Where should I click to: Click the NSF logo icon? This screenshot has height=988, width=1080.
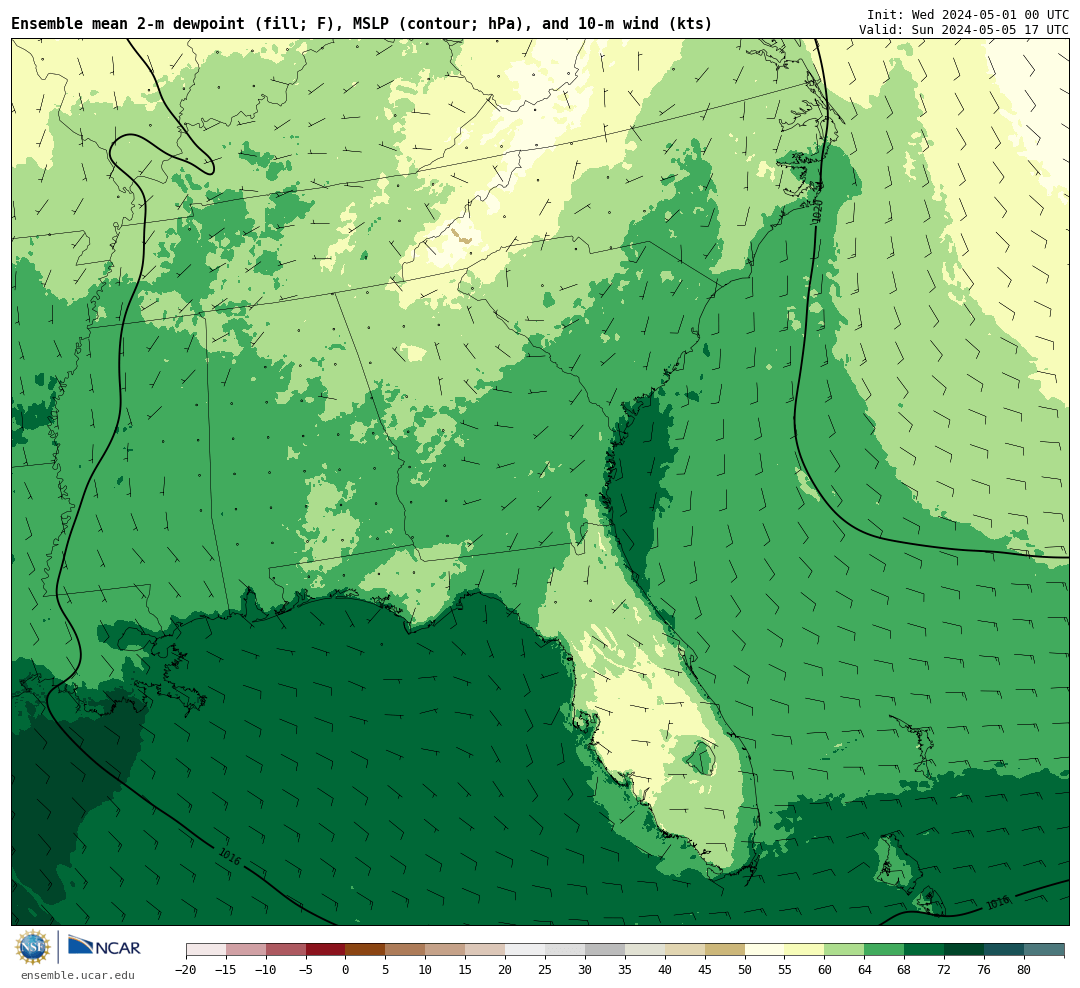pos(32,947)
